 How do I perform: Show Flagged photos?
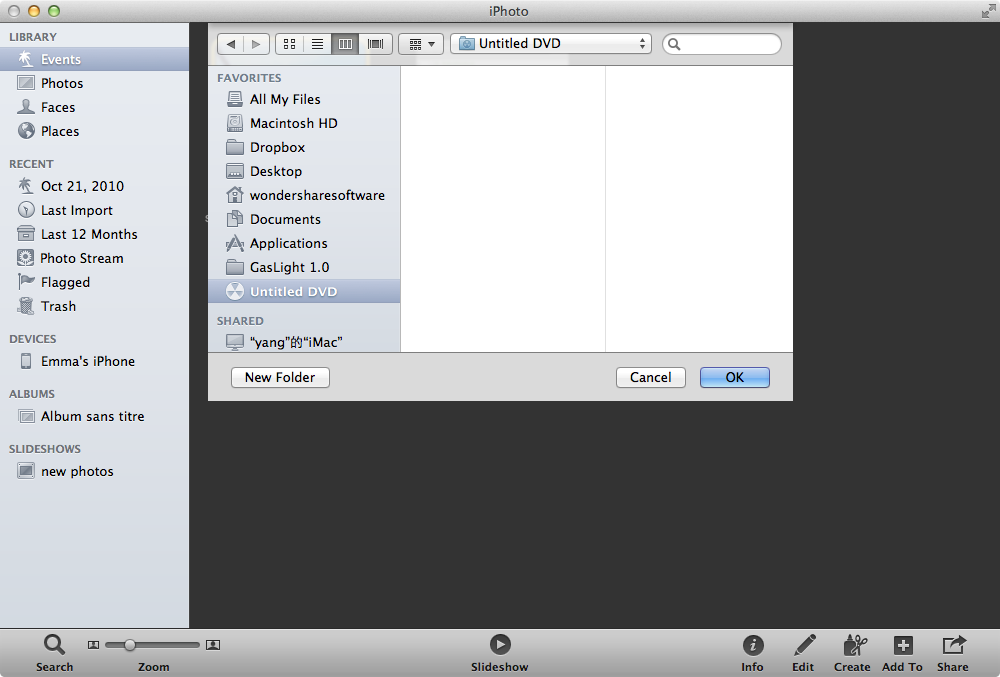[x=94, y=282]
